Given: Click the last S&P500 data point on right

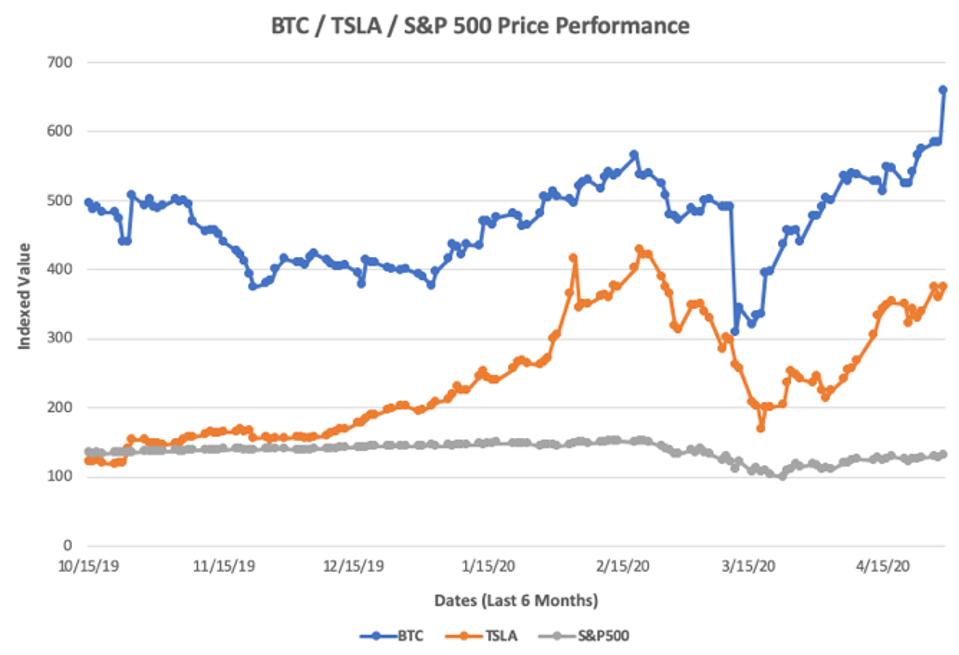Looking at the screenshot, I should click(x=942, y=454).
